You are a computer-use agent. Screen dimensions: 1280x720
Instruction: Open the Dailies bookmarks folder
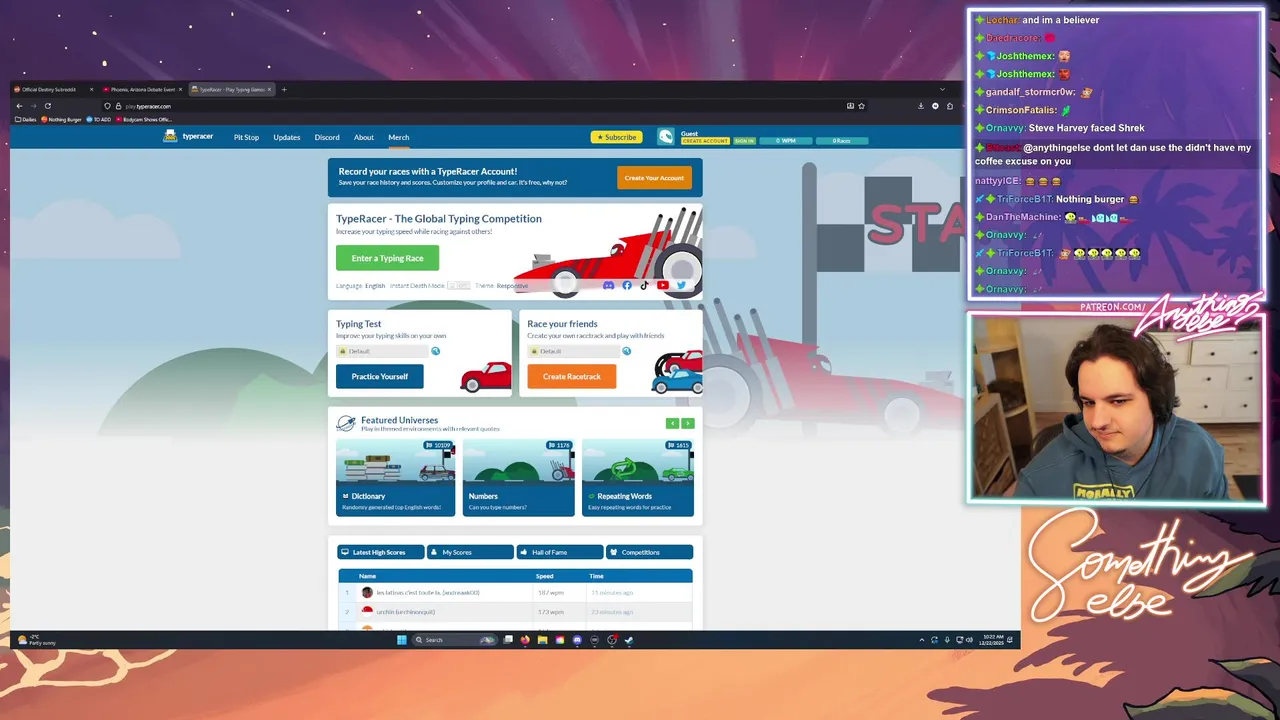point(25,119)
